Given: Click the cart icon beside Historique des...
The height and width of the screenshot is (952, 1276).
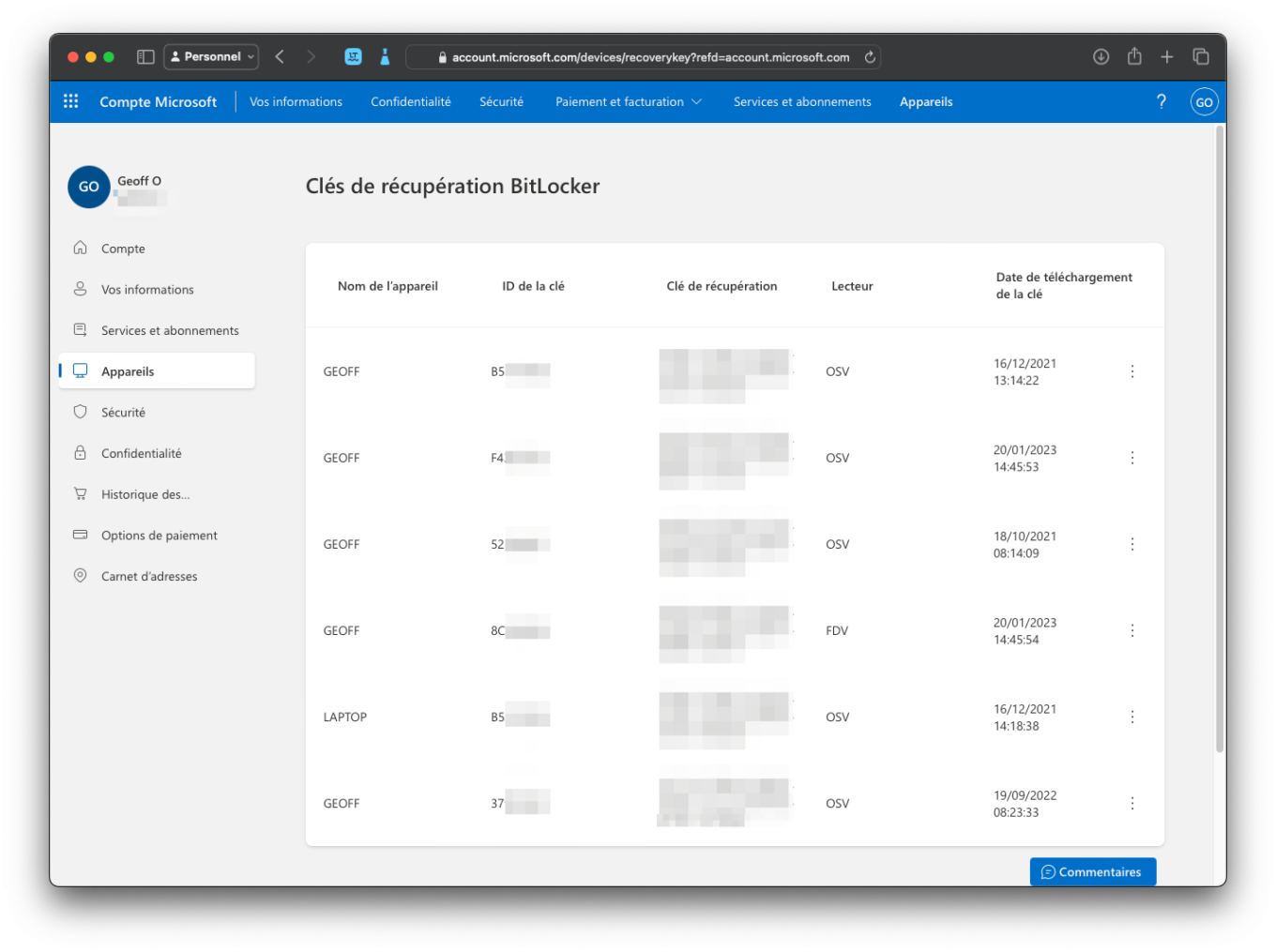Looking at the screenshot, I should [81, 493].
